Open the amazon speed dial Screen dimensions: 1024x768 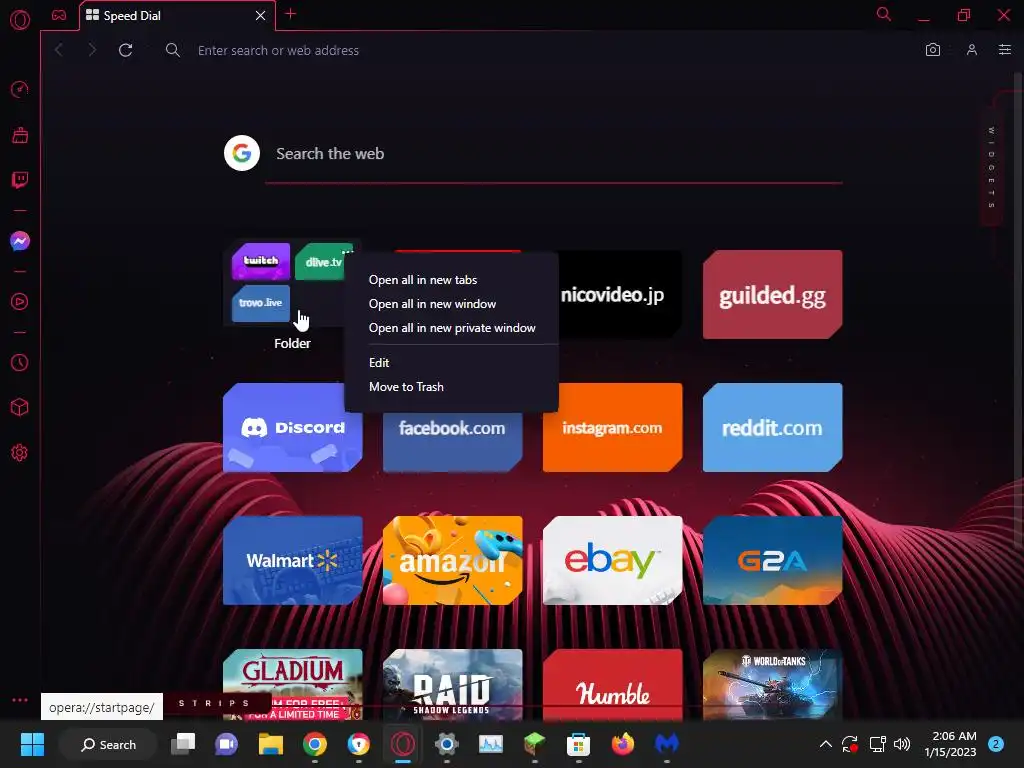[x=453, y=560]
